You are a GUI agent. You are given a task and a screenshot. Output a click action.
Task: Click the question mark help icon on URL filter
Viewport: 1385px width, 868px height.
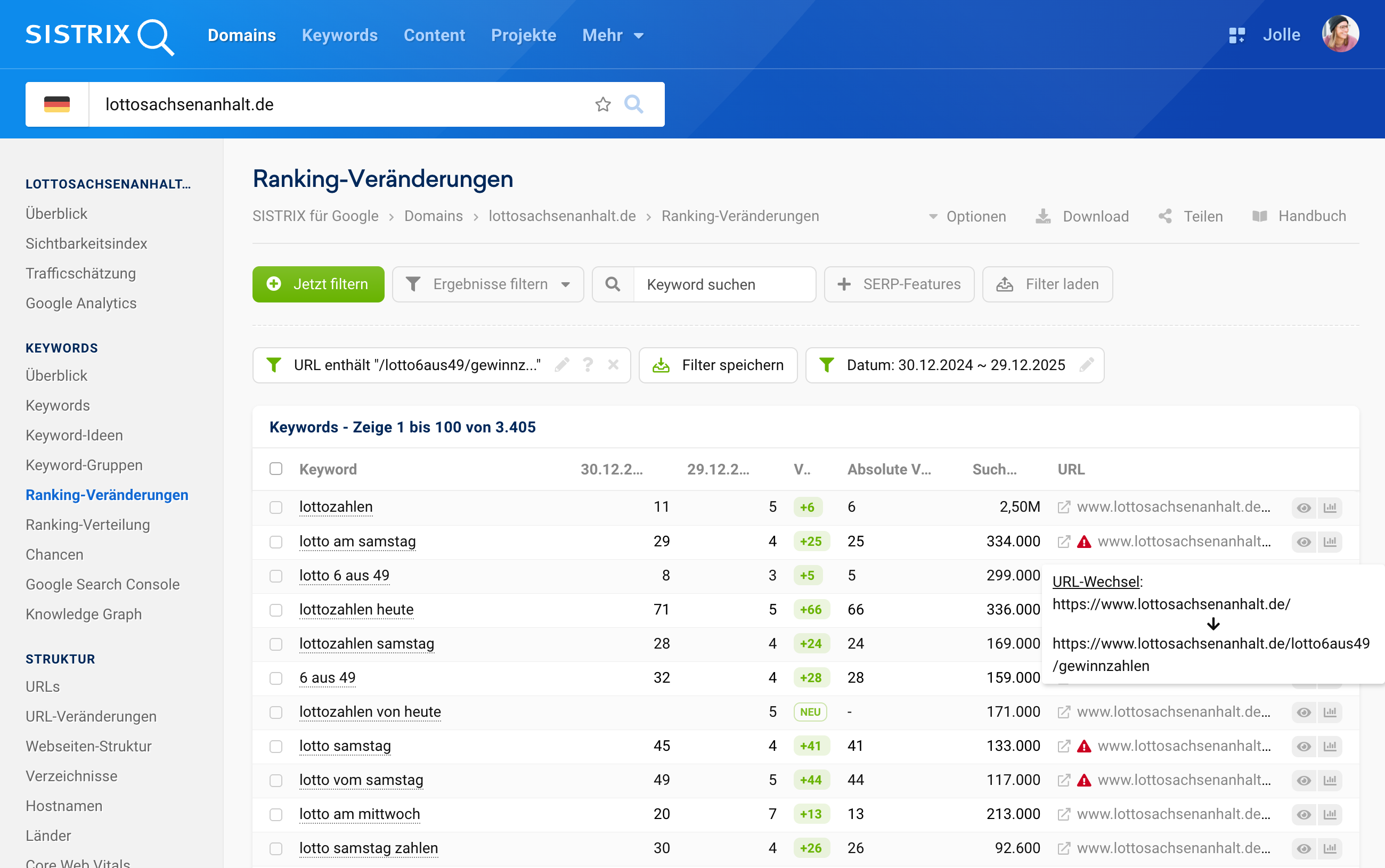click(x=588, y=365)
